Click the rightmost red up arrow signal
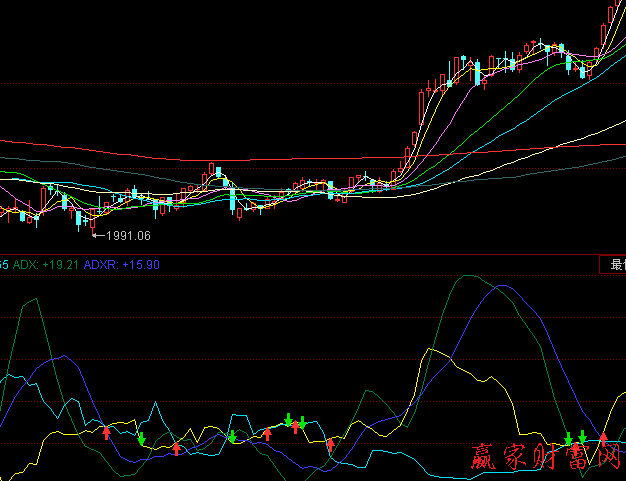The height and width of the screenshot is (481, 626). (603, 438)
